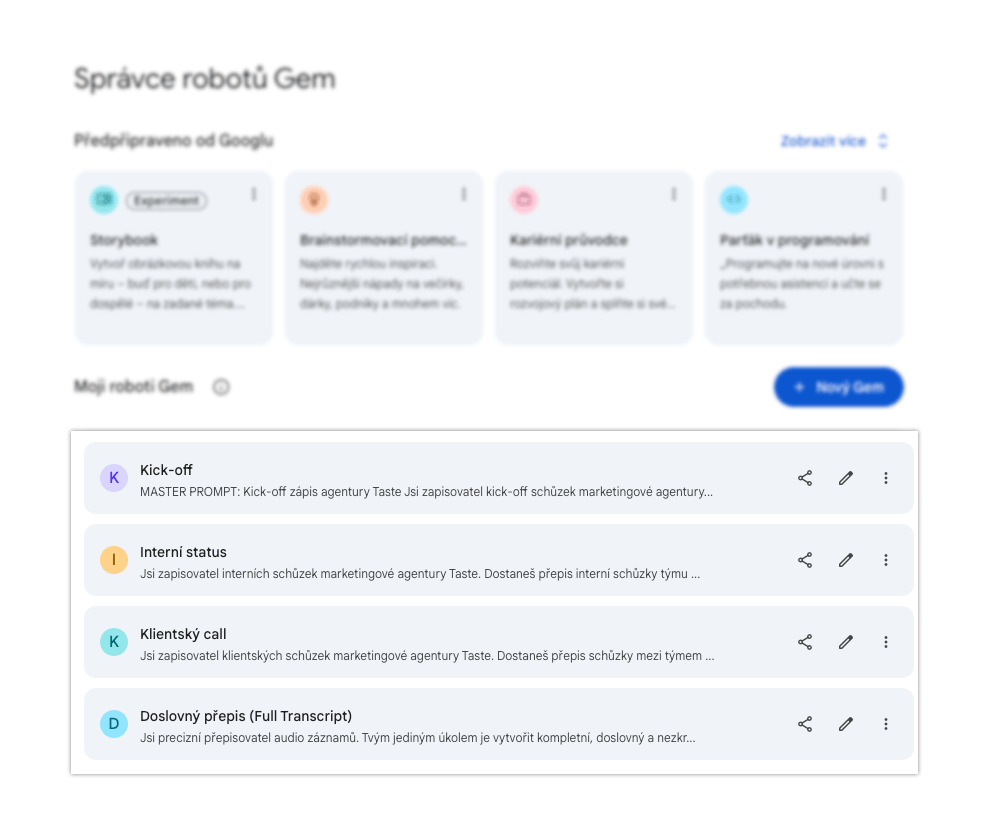Click the teal K avatar of Klientský call
The width and height of the screenshot is (997, 827).
pos(114,642)
